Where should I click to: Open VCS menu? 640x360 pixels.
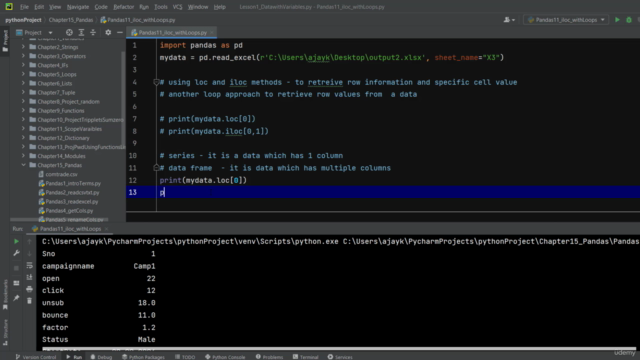(x=177, y=7)
